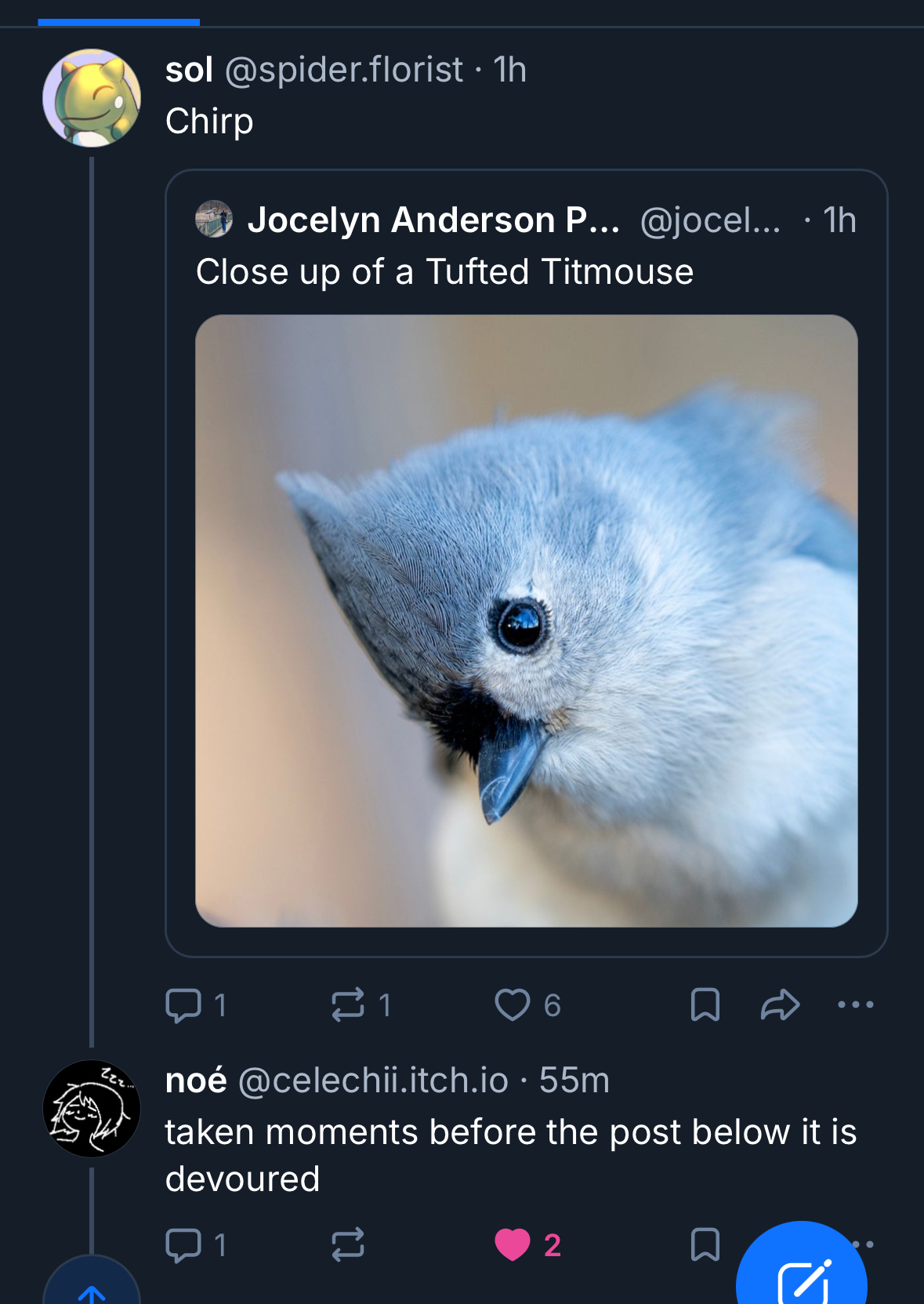Screen dimensions: 924x1304
Task: Share sol's Chirp post
Action: point(780,1005)
